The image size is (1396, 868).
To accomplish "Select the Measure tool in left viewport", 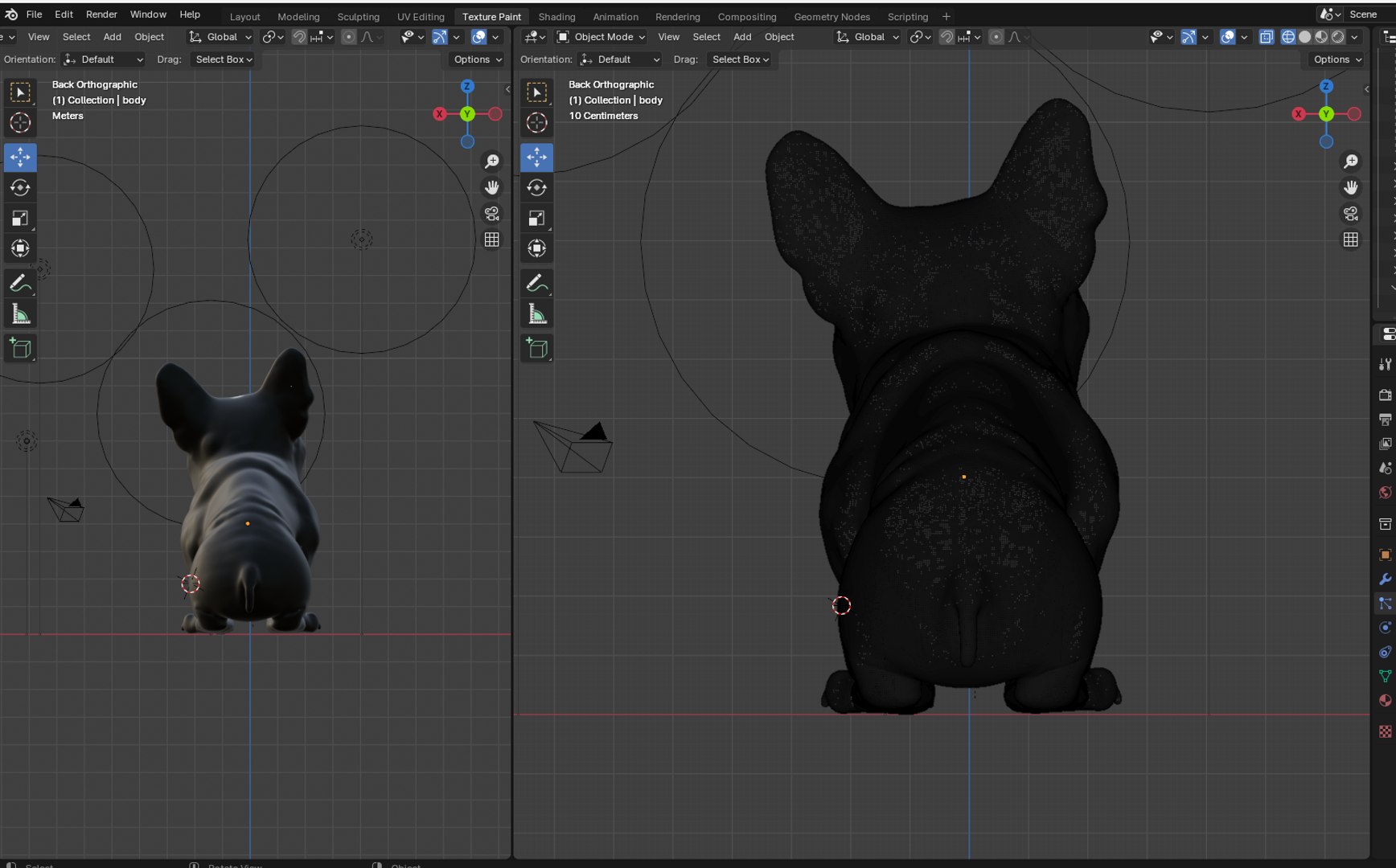I will (20, 314).
